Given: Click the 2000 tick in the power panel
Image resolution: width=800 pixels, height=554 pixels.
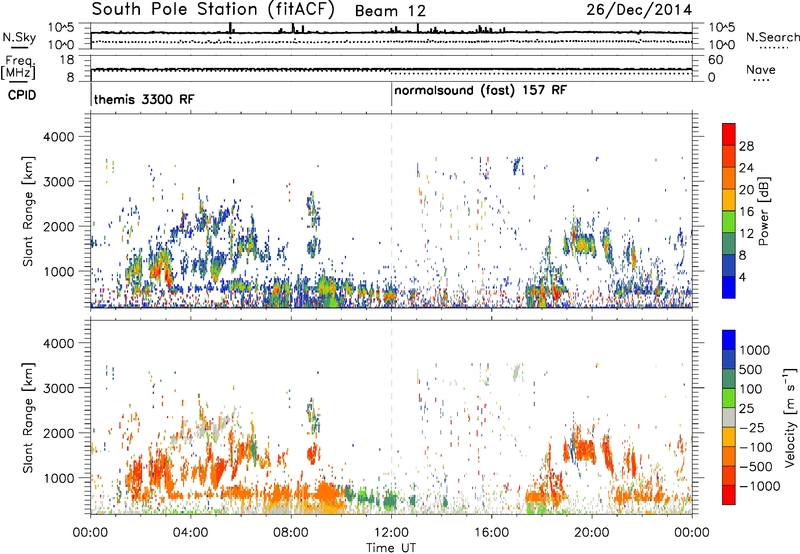Looking at the screenshot, I should [58, 226].
